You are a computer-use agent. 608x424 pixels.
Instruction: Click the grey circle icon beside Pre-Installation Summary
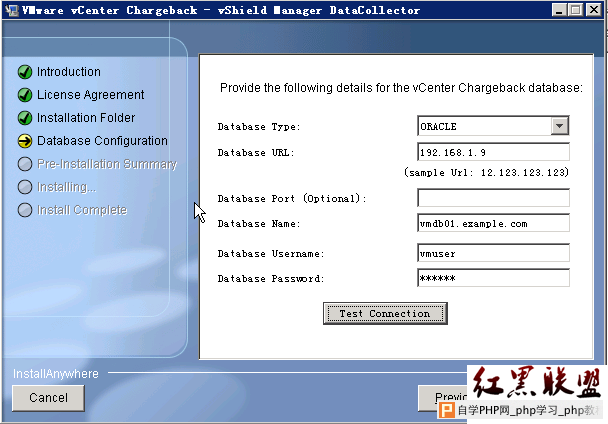[x=25, y=164]
